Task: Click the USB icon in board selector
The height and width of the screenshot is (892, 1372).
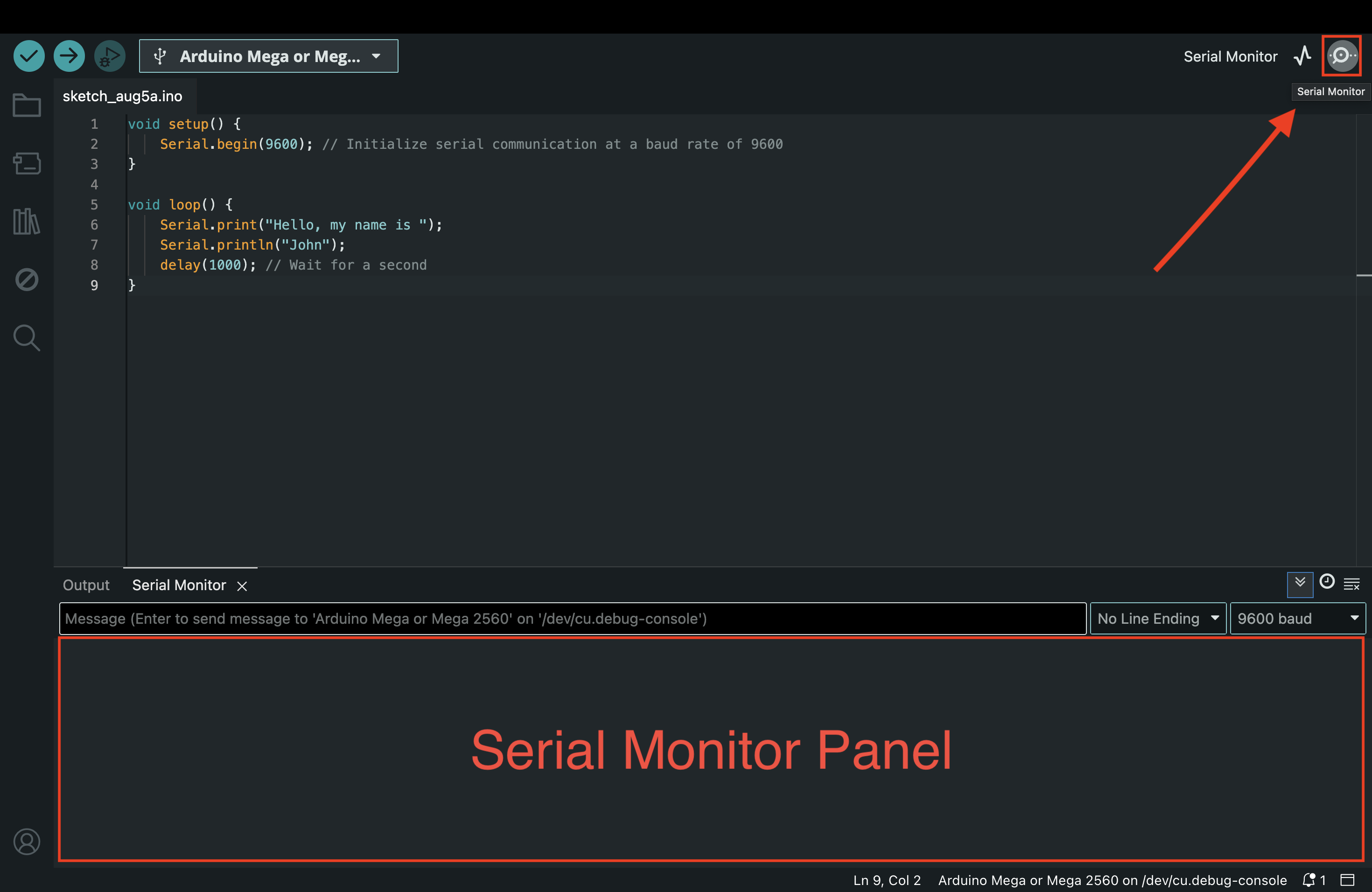Action: [160, 56]
